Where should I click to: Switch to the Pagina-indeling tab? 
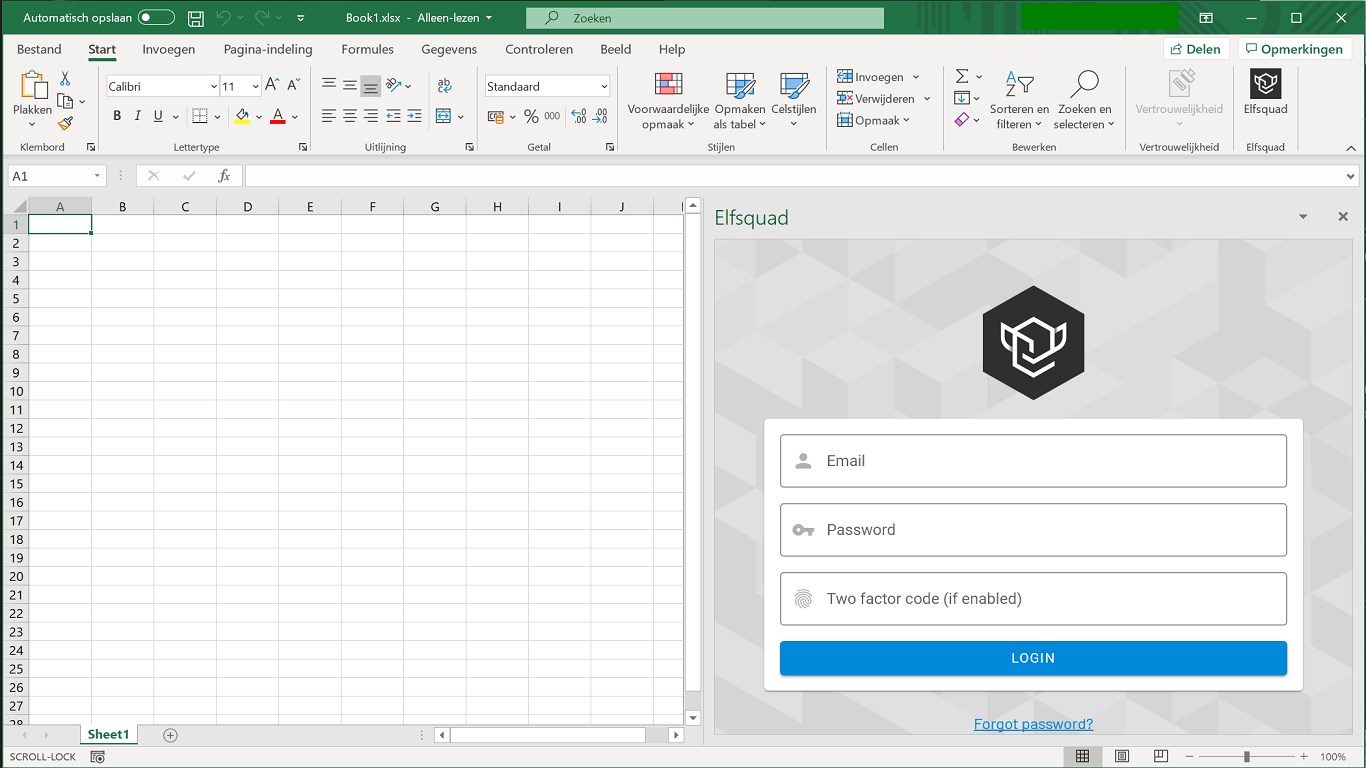point(268,49)
